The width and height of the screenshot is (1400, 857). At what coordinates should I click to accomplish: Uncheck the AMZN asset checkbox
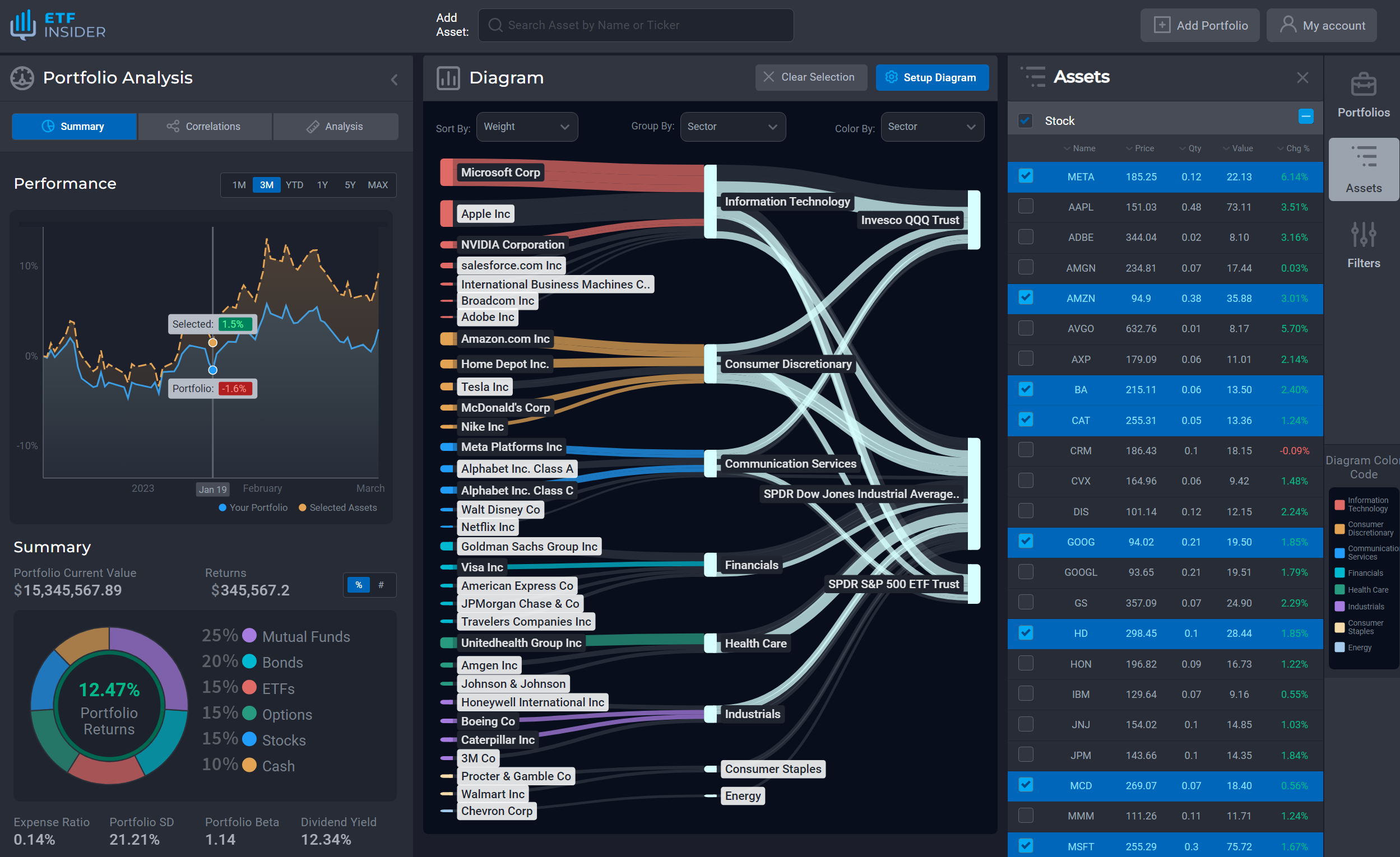pyautogui.click(x=1025, y=297)
